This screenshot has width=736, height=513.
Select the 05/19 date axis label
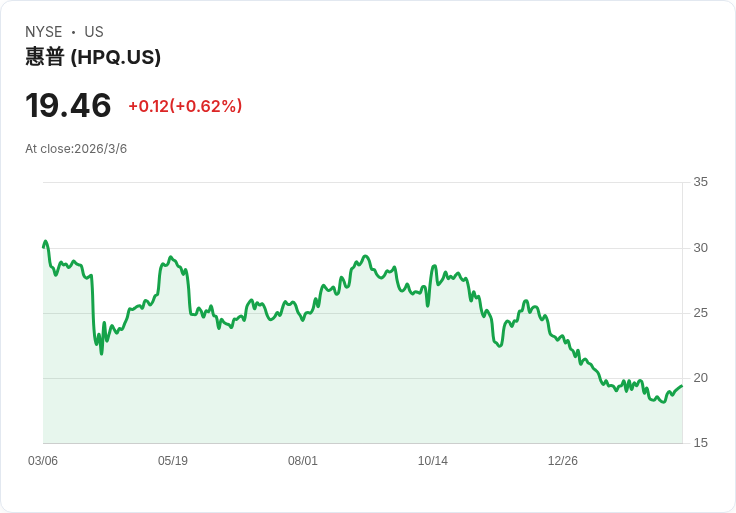(173, 461)
